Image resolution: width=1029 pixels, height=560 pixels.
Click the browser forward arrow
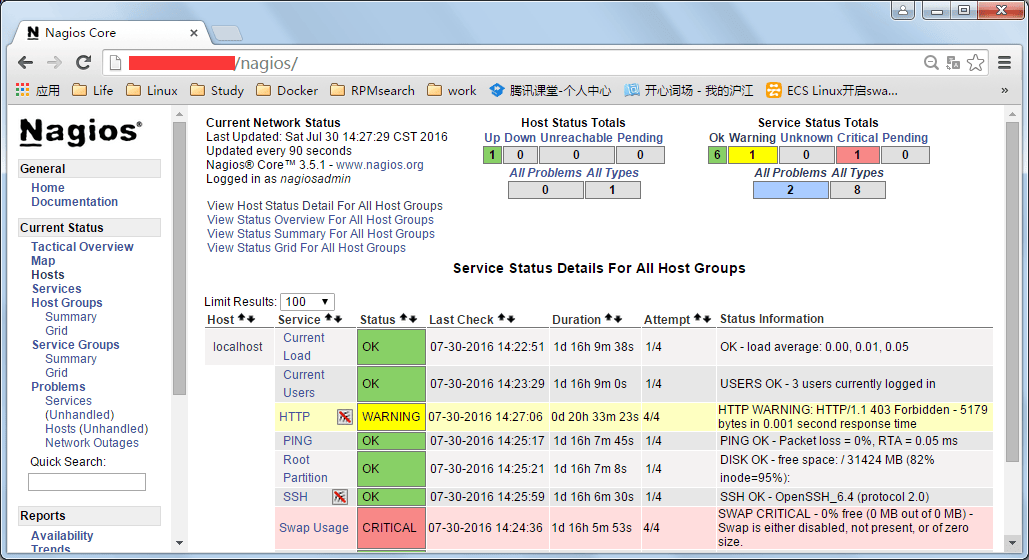tap(54, 63)
